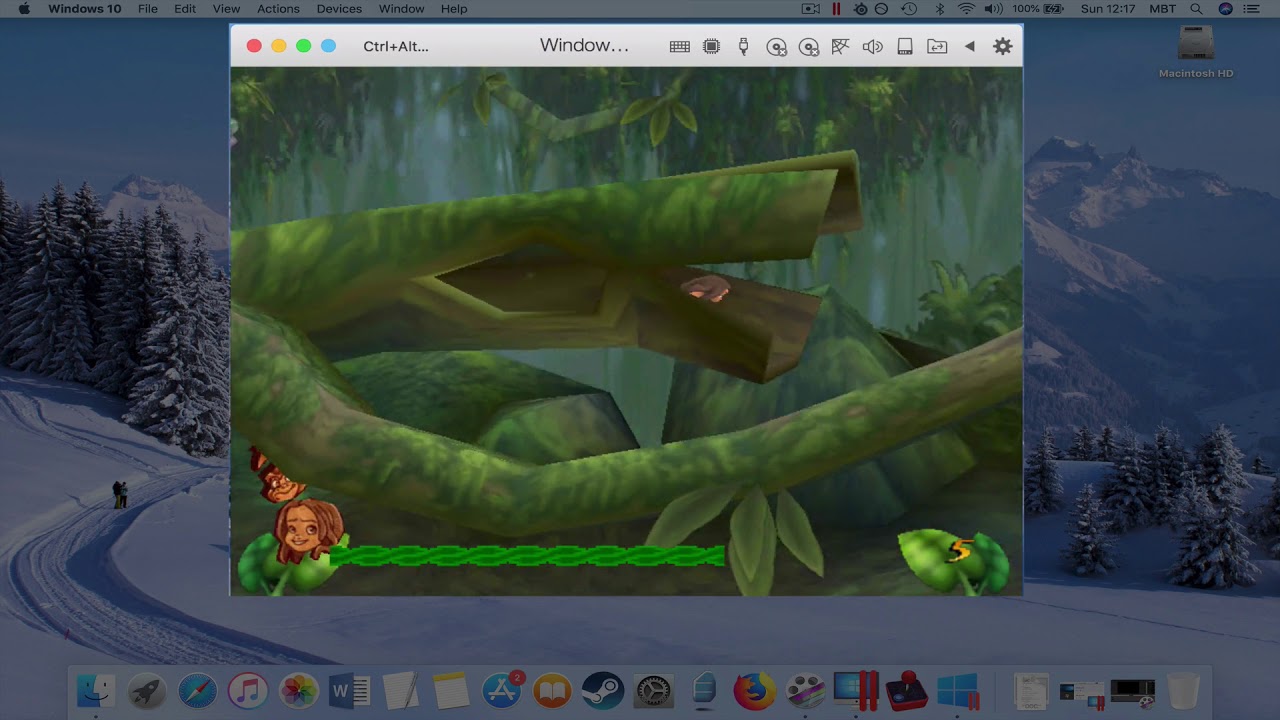Open Photos app in the Dock
The width and height of the screenshot is (1280, 720).
pos(298,691)
